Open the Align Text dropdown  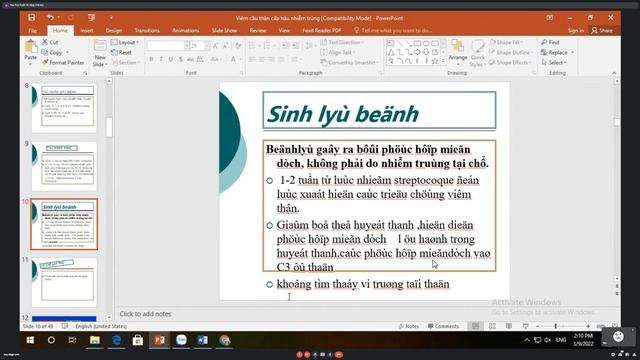337,52
